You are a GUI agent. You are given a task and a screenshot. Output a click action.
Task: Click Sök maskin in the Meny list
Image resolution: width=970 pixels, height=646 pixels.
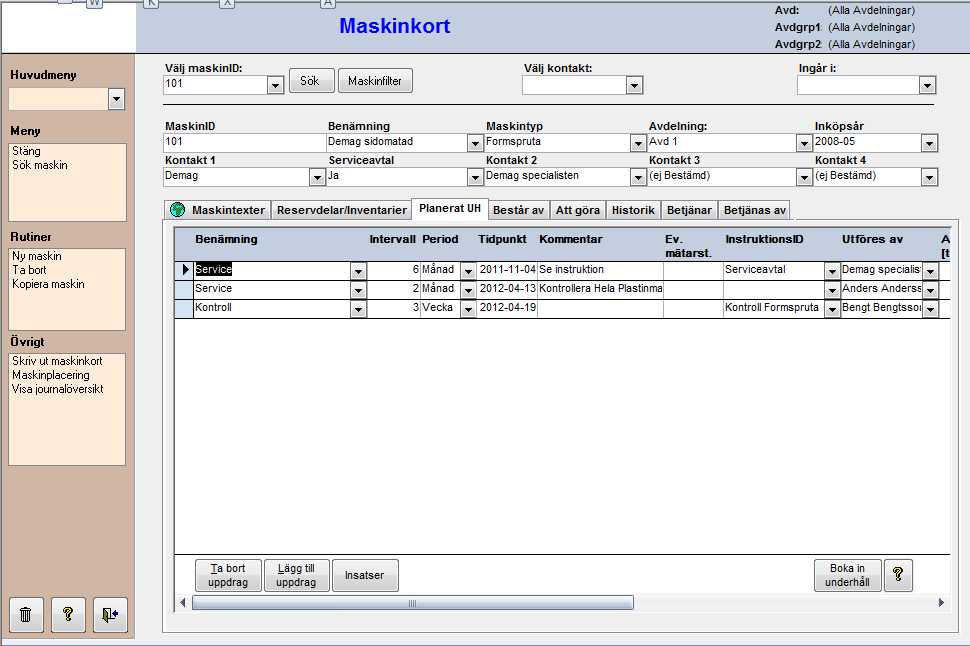(x=40, y=165)
